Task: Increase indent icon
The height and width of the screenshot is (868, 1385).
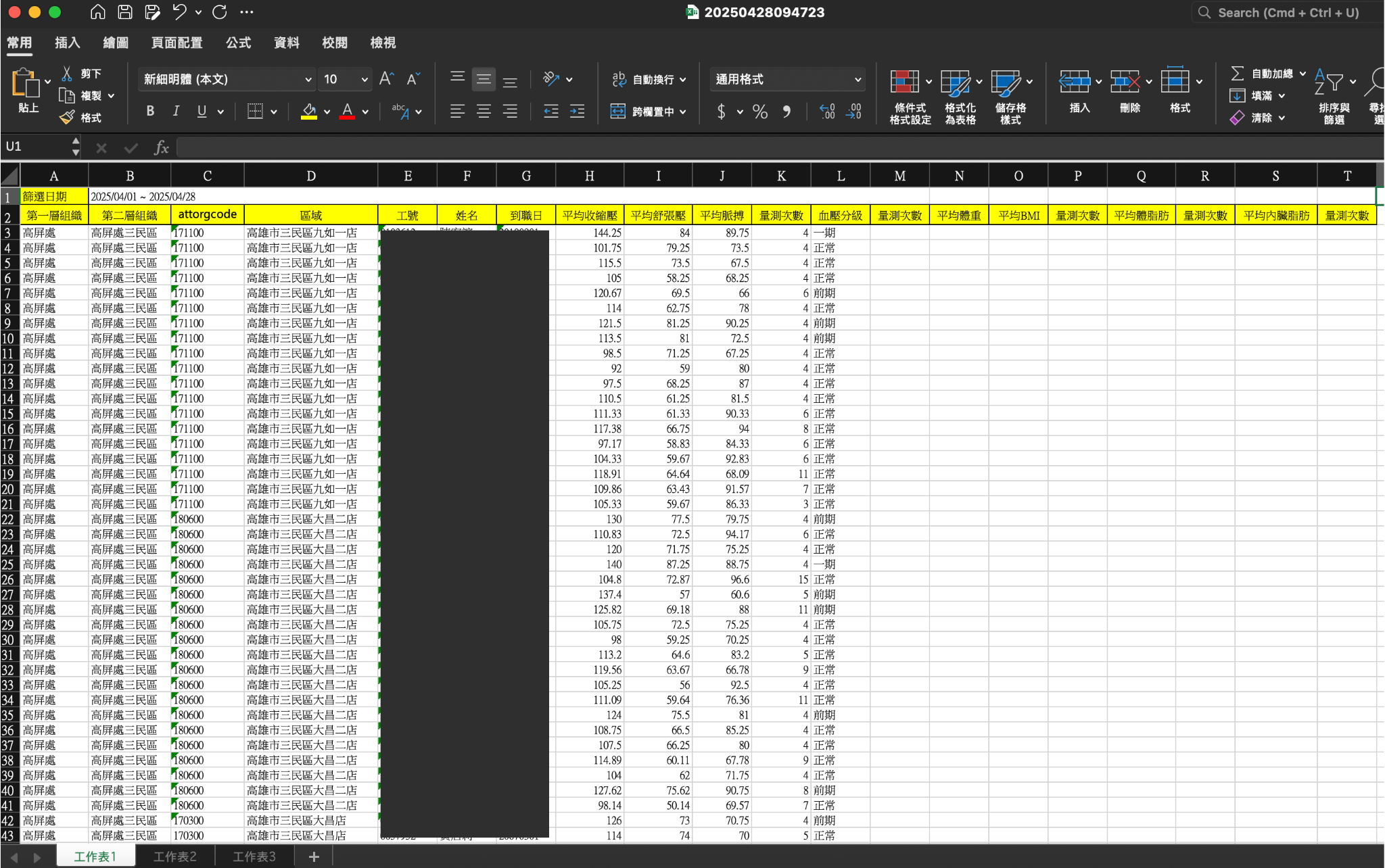Action: [578, 112]
